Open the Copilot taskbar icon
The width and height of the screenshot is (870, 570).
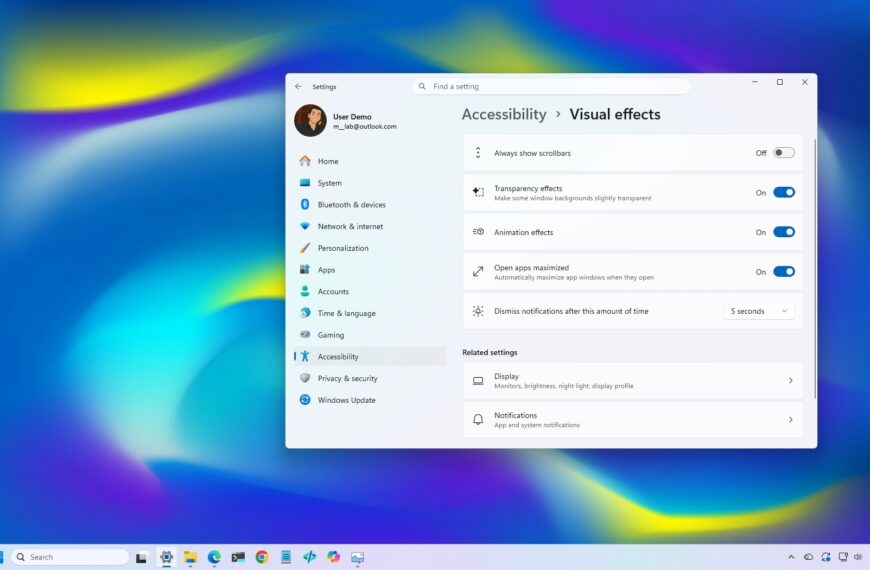(x=333, y=557)
